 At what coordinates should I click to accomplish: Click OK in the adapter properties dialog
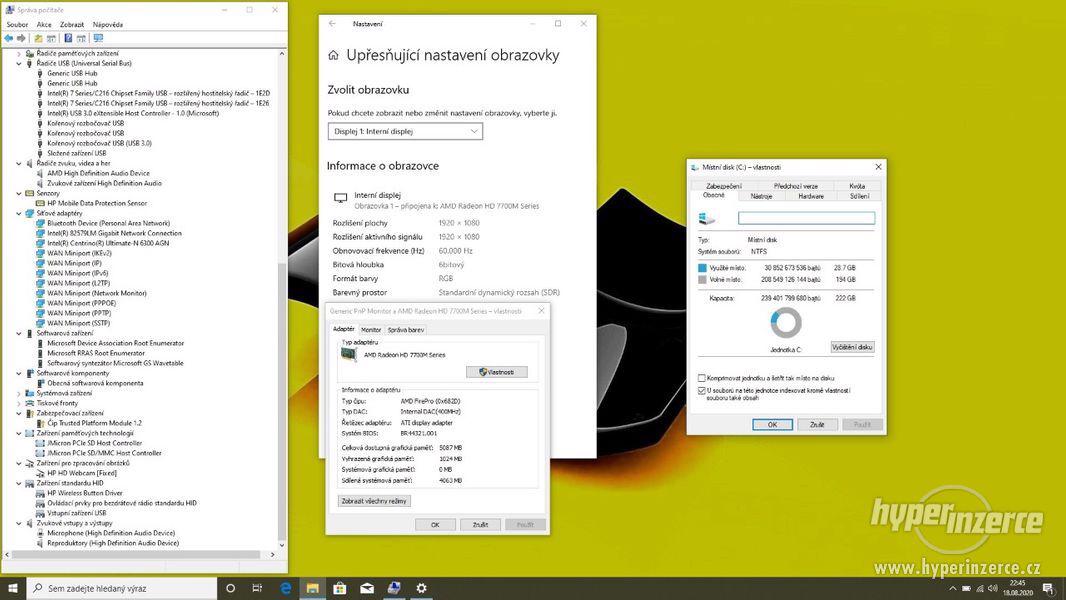point(435,525)
